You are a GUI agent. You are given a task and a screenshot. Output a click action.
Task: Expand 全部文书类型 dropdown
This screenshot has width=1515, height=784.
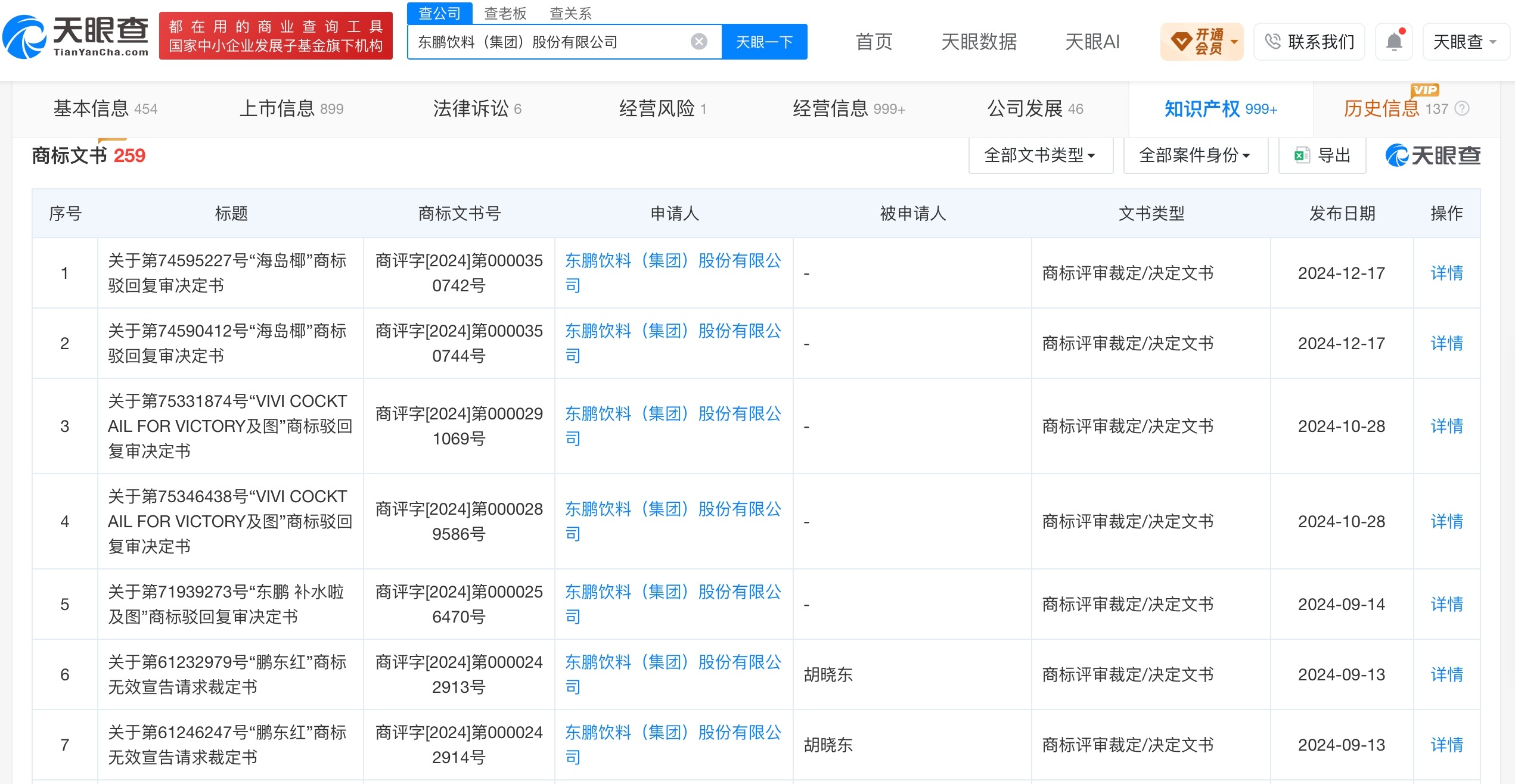pyautogui.click(x=1041, y=155)
